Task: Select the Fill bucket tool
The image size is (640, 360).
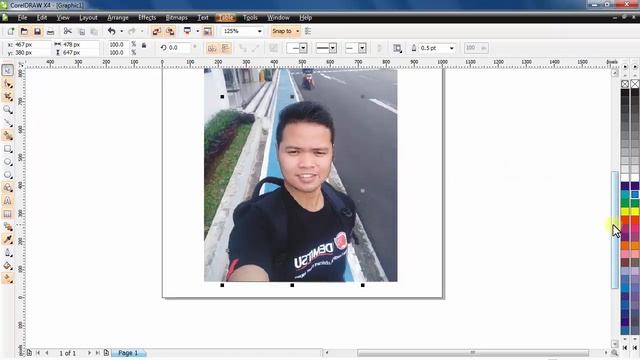Action: pyautogui.click(x=7, y=266)
